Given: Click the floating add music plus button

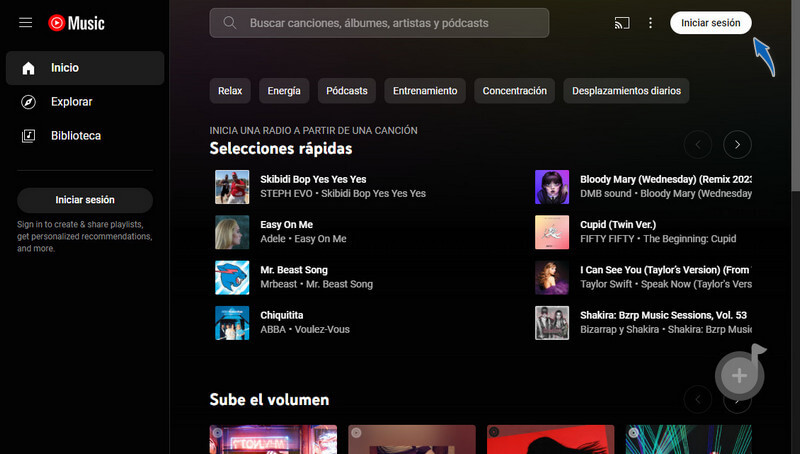Looking at the screenshot, I should pos(739,376).
